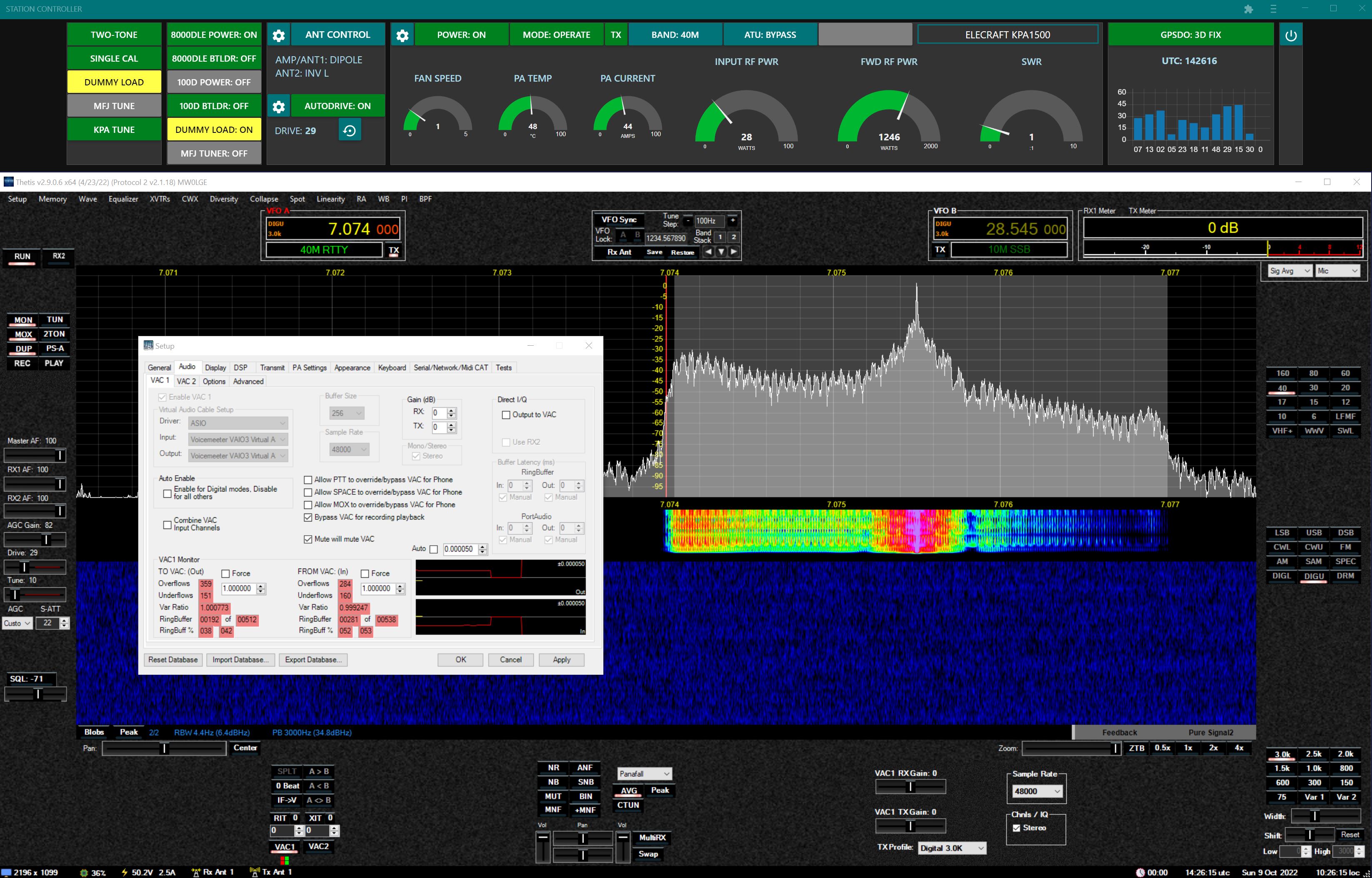Open autodrive settings gear icon
This screenshot has width=1372, height=878.
pyautogui.click(x=278, y=106)
